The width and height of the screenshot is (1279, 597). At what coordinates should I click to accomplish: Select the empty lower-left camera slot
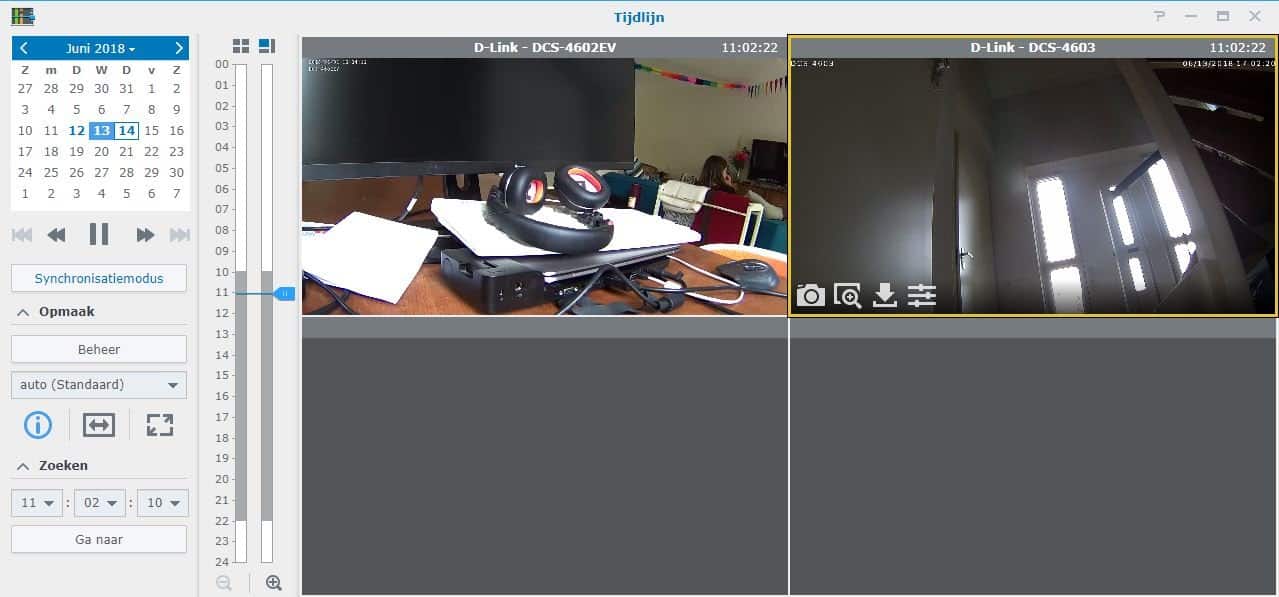point(545,457)
